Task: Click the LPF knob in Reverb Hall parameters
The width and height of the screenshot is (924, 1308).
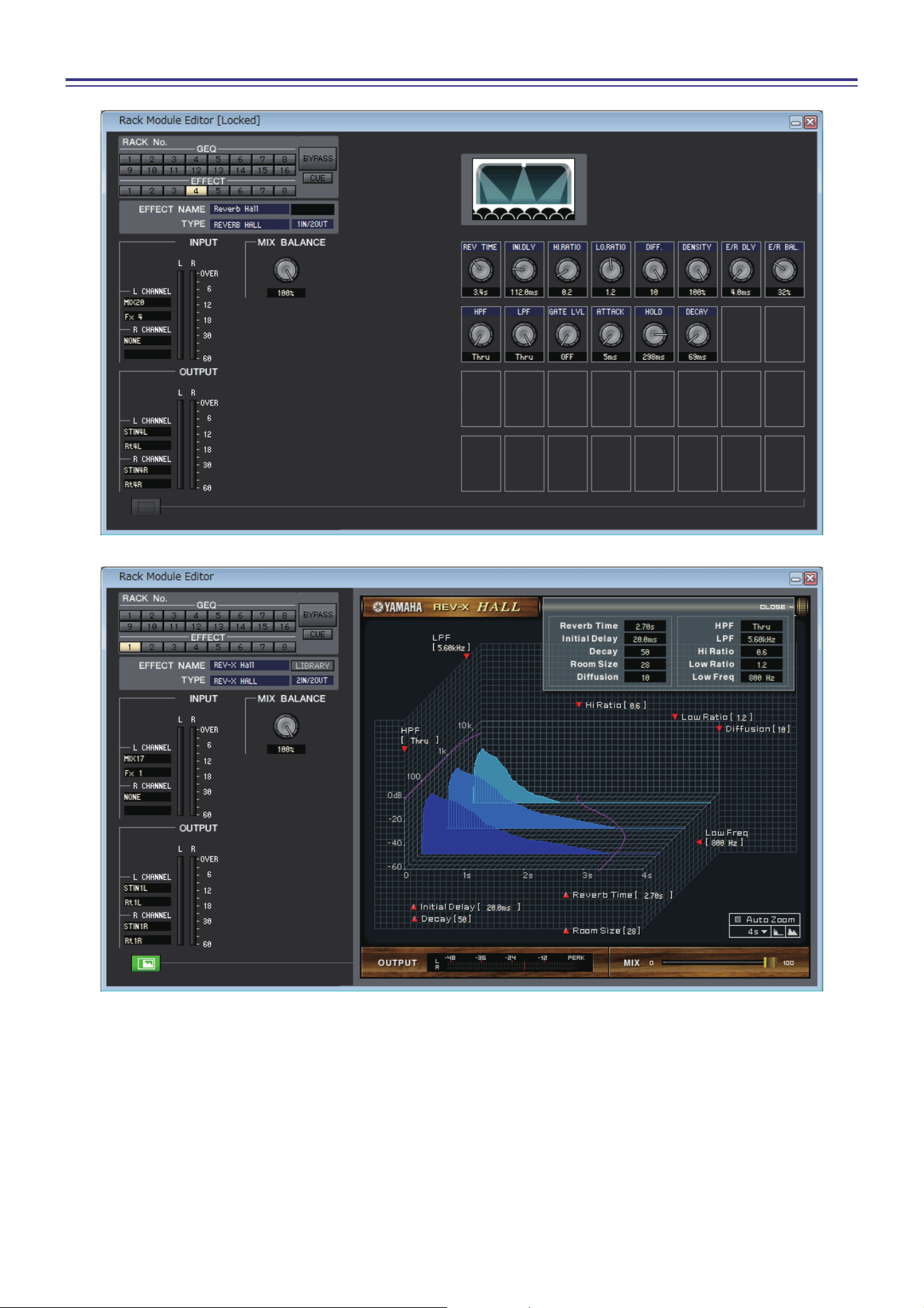Action: 524,335
